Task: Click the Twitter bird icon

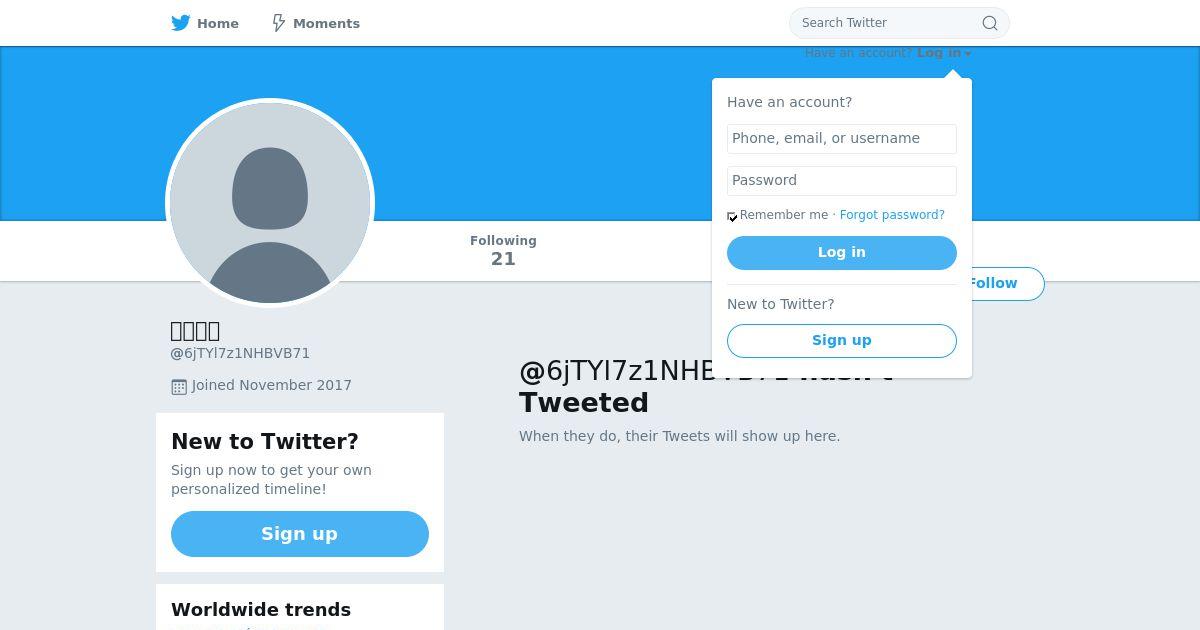Action: click(x=181, y=23)
